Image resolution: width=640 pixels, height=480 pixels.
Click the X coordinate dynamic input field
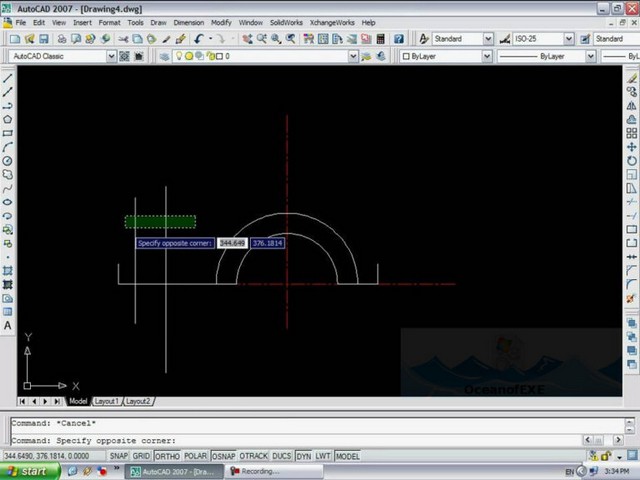coord(232,243)
